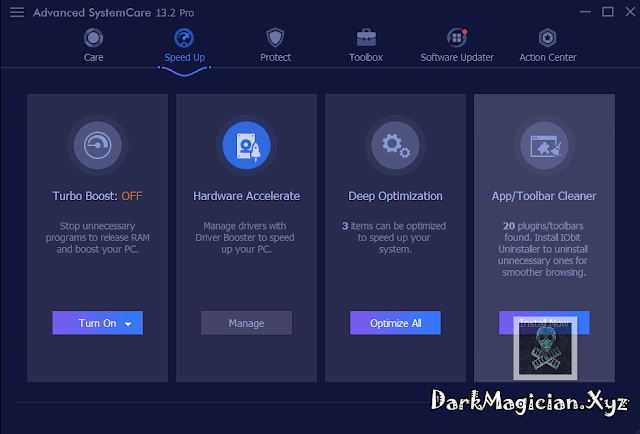Viewport: 640px width, 434px height.
Task: Click the Install Now button
Action: coord(544,323)
